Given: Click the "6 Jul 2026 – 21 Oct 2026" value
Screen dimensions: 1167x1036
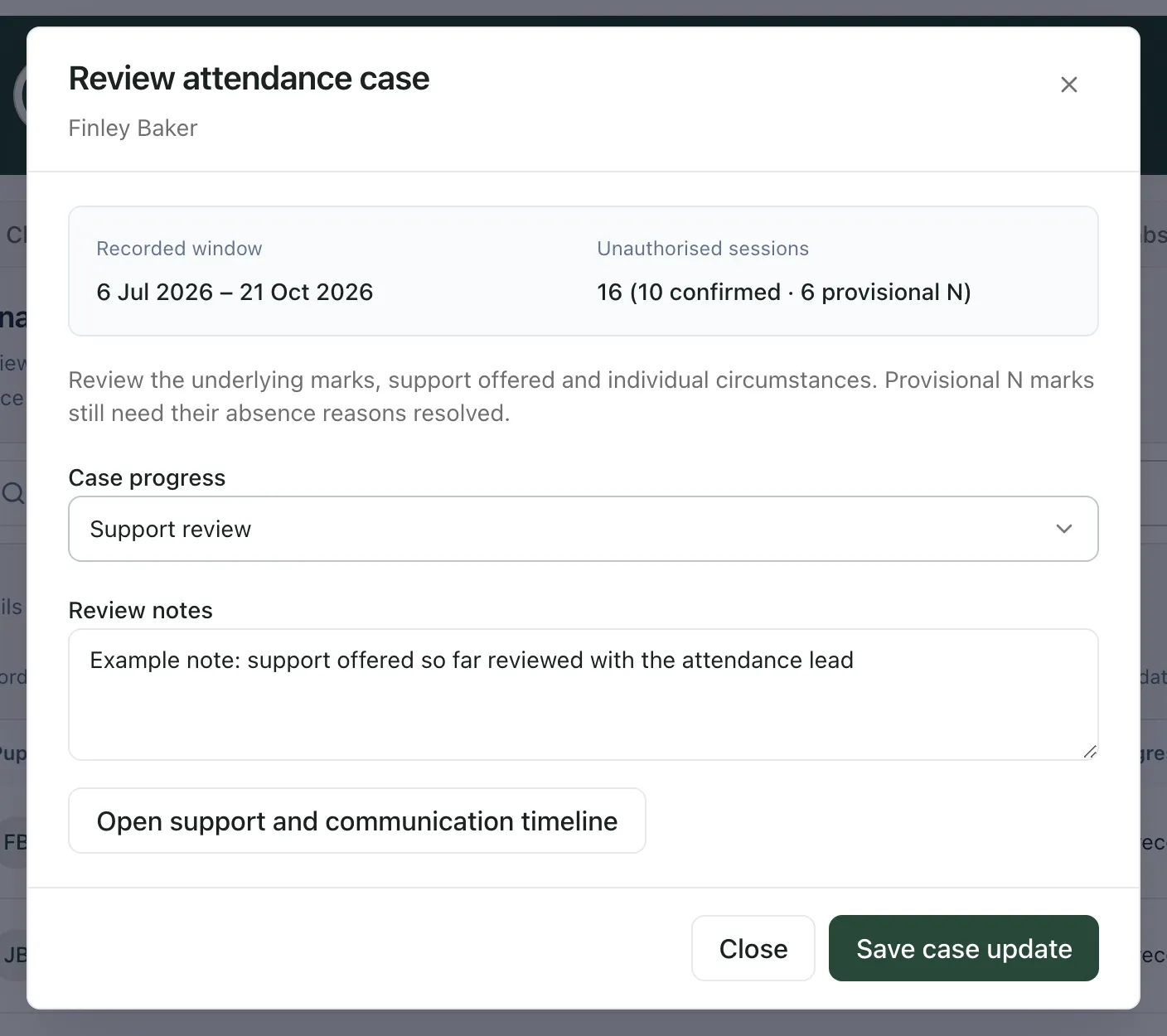Looking at the screenshot, I should click(x=235, y=292).
